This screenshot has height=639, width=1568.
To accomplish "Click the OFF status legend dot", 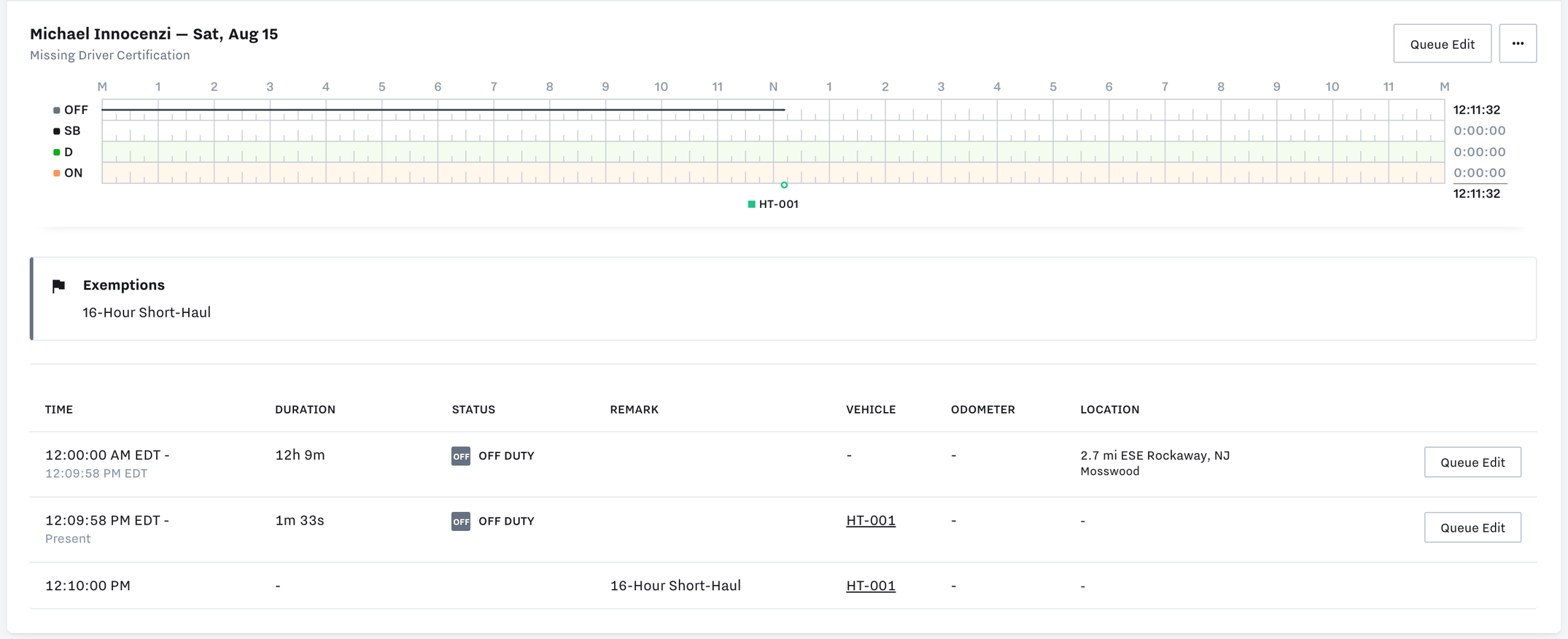I will [x=57, y=110].
